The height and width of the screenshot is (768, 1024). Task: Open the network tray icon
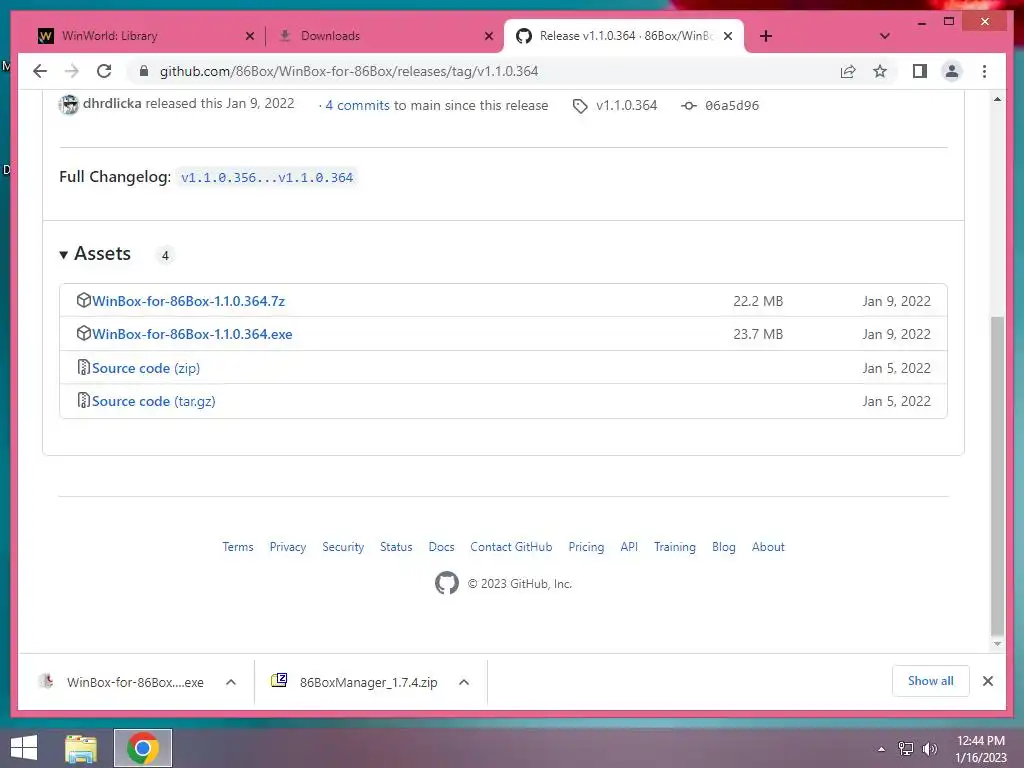coord(906,749)
